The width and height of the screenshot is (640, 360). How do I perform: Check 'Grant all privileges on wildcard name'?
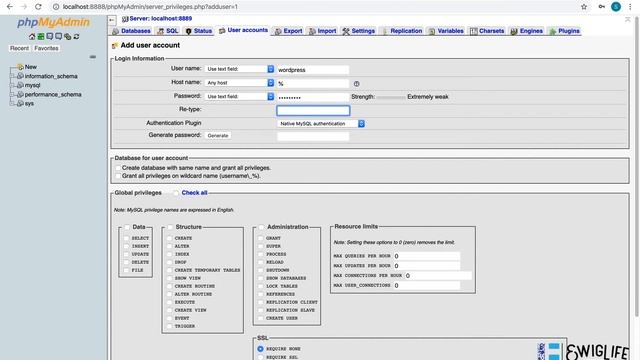click(118, 176)
